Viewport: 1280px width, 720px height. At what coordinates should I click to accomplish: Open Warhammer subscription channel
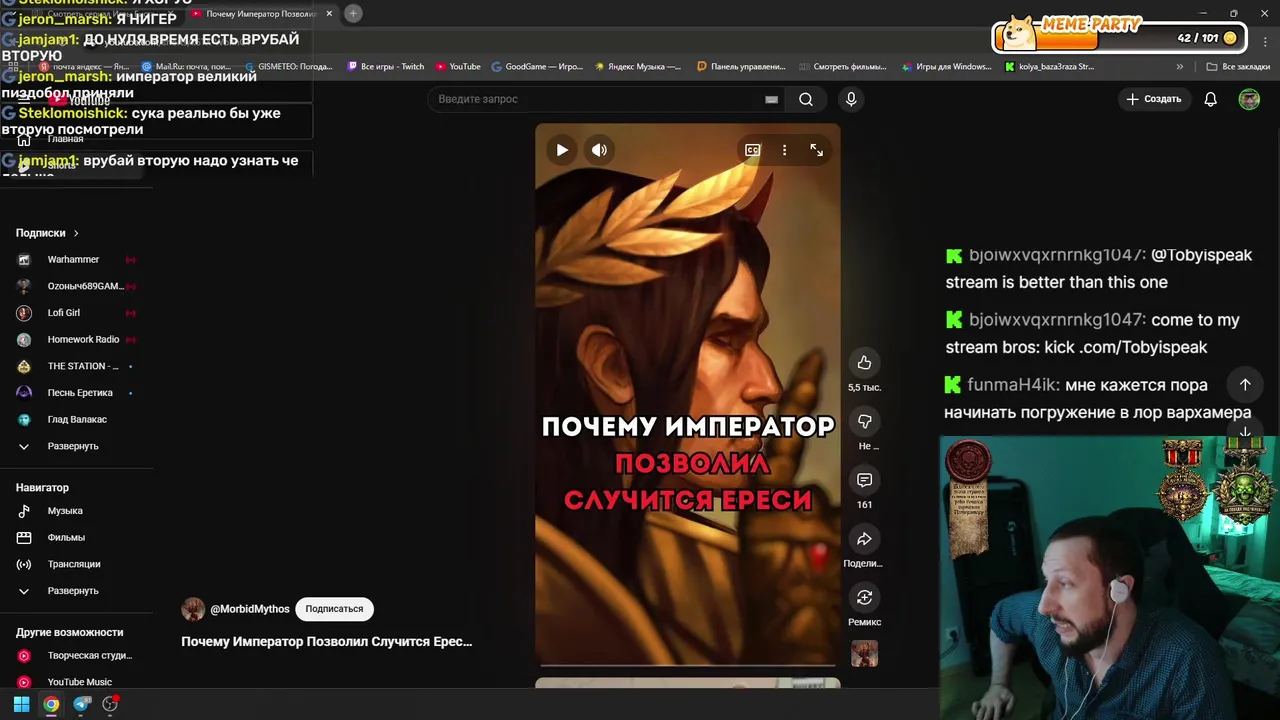[76, 259]
